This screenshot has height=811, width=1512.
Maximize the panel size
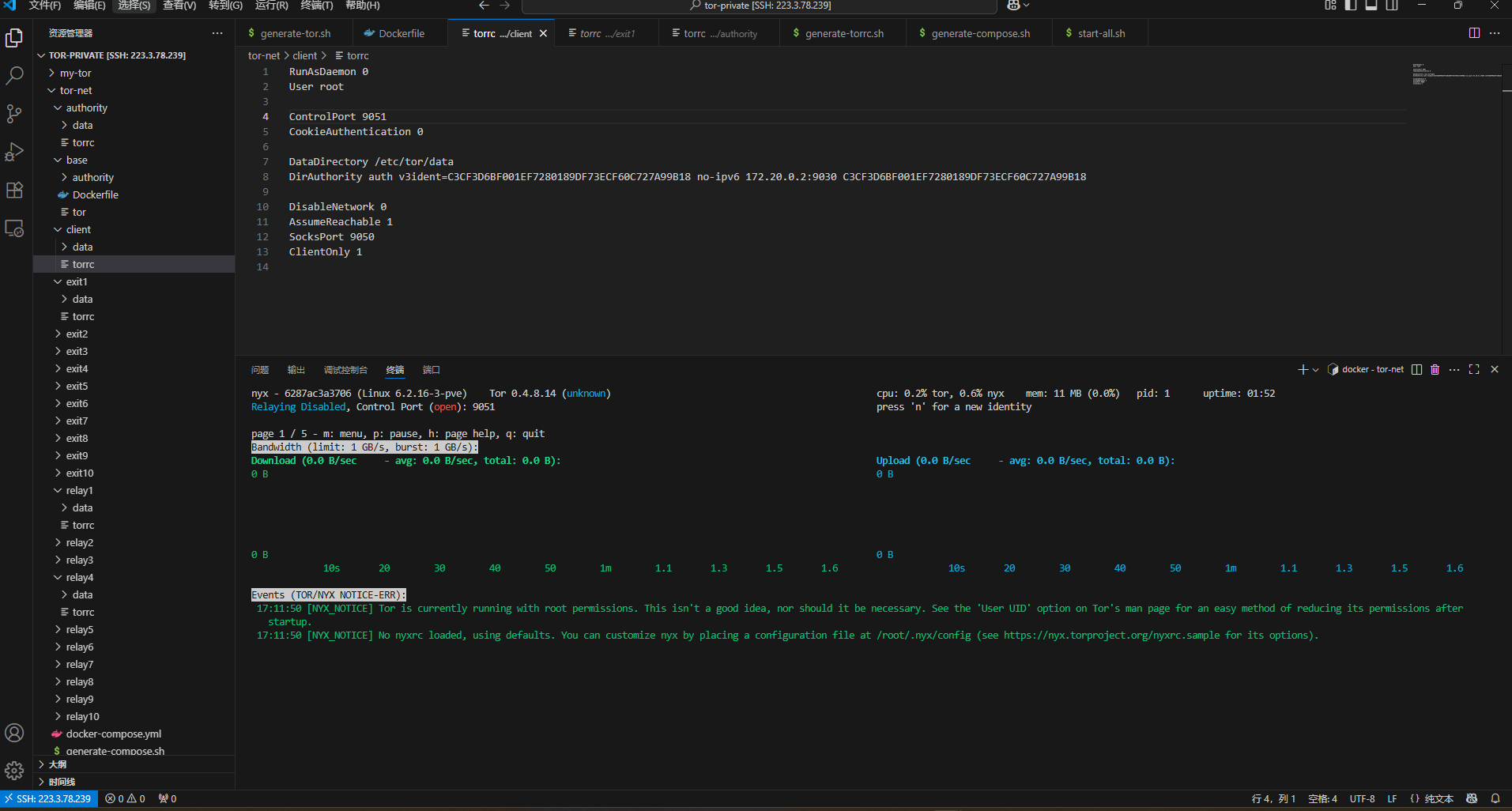click(1474, 369)
